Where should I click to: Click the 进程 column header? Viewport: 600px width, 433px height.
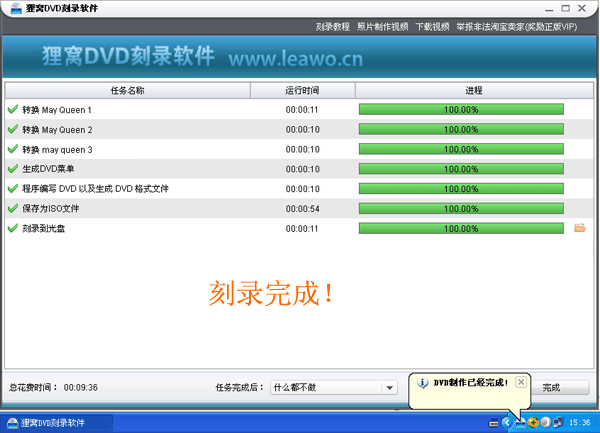(x=474, y=91)
